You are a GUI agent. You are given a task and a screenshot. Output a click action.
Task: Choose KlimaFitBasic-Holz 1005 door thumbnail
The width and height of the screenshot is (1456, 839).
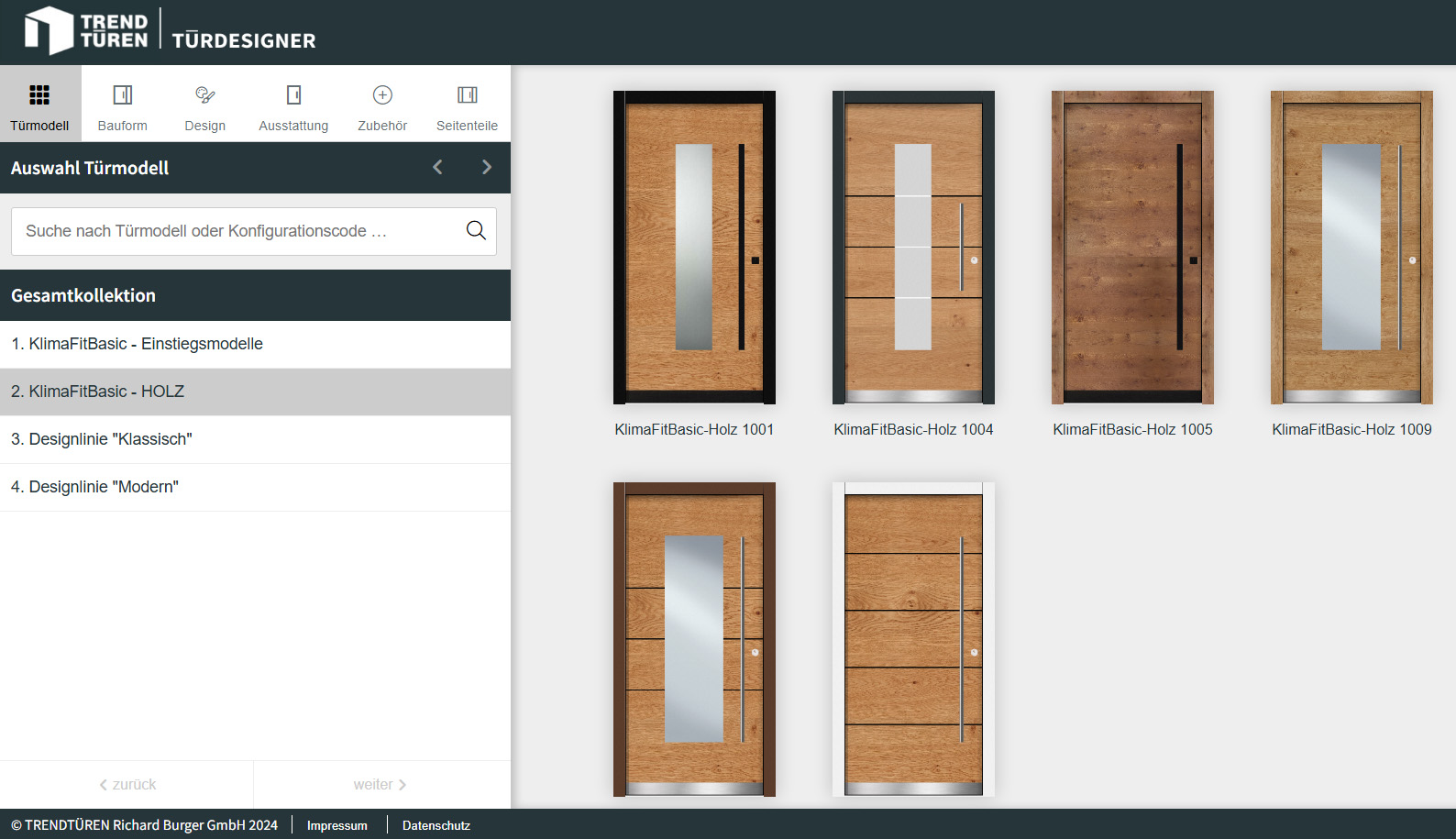tap(1132, 248)
